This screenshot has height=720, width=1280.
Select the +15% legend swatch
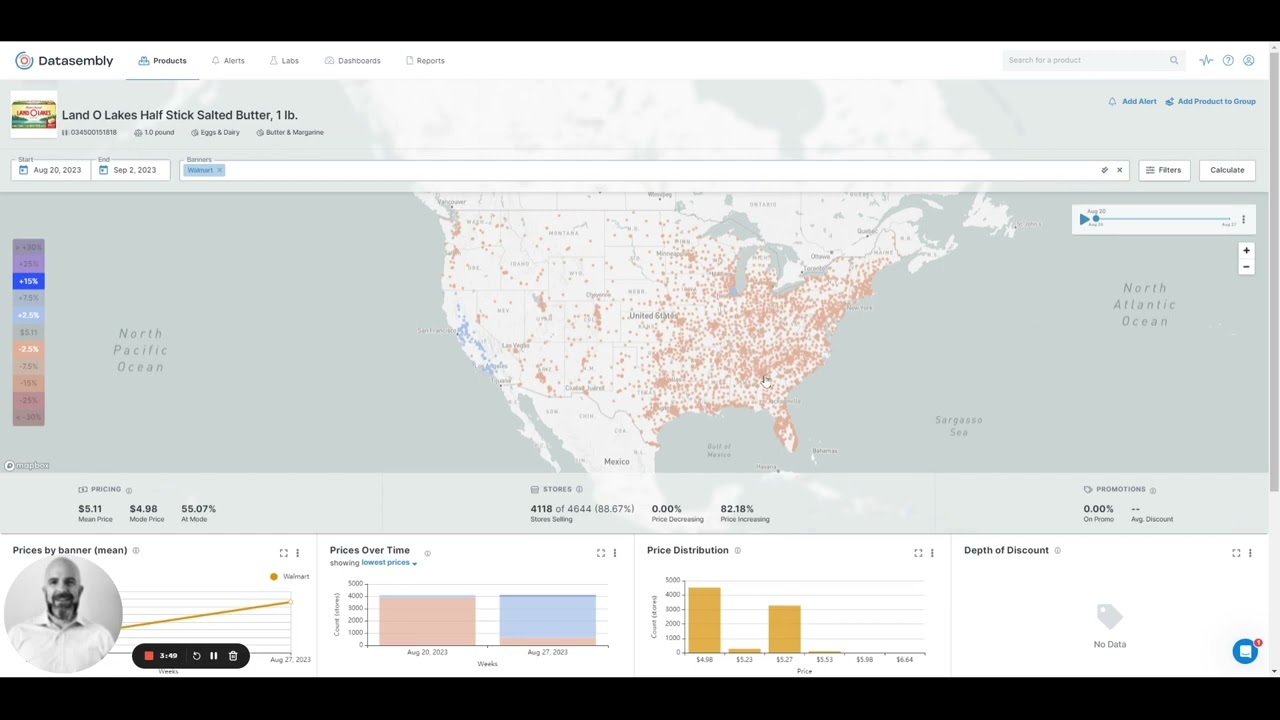[28, 281]
